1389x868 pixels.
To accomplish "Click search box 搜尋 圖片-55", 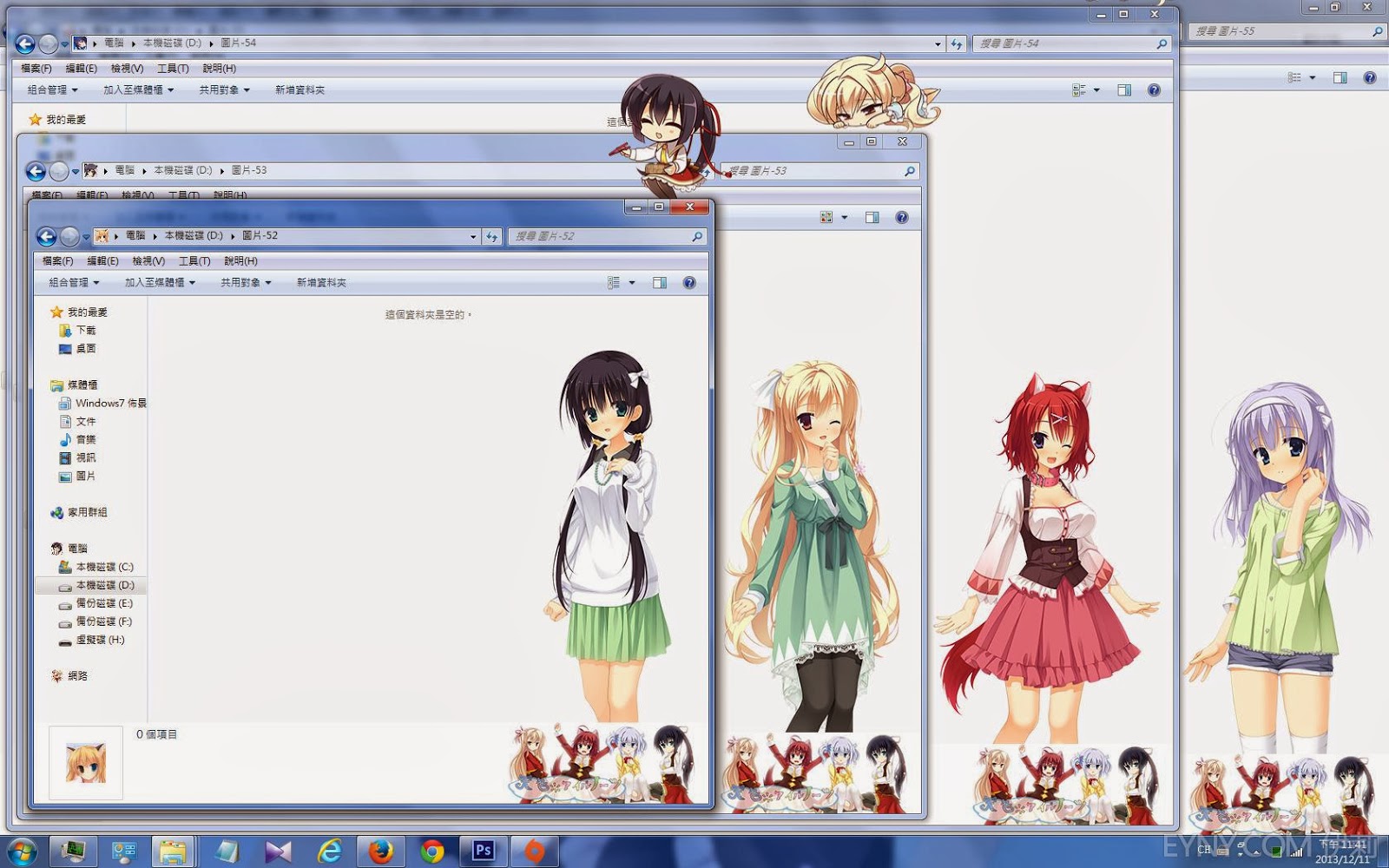I will (1287, 31).
